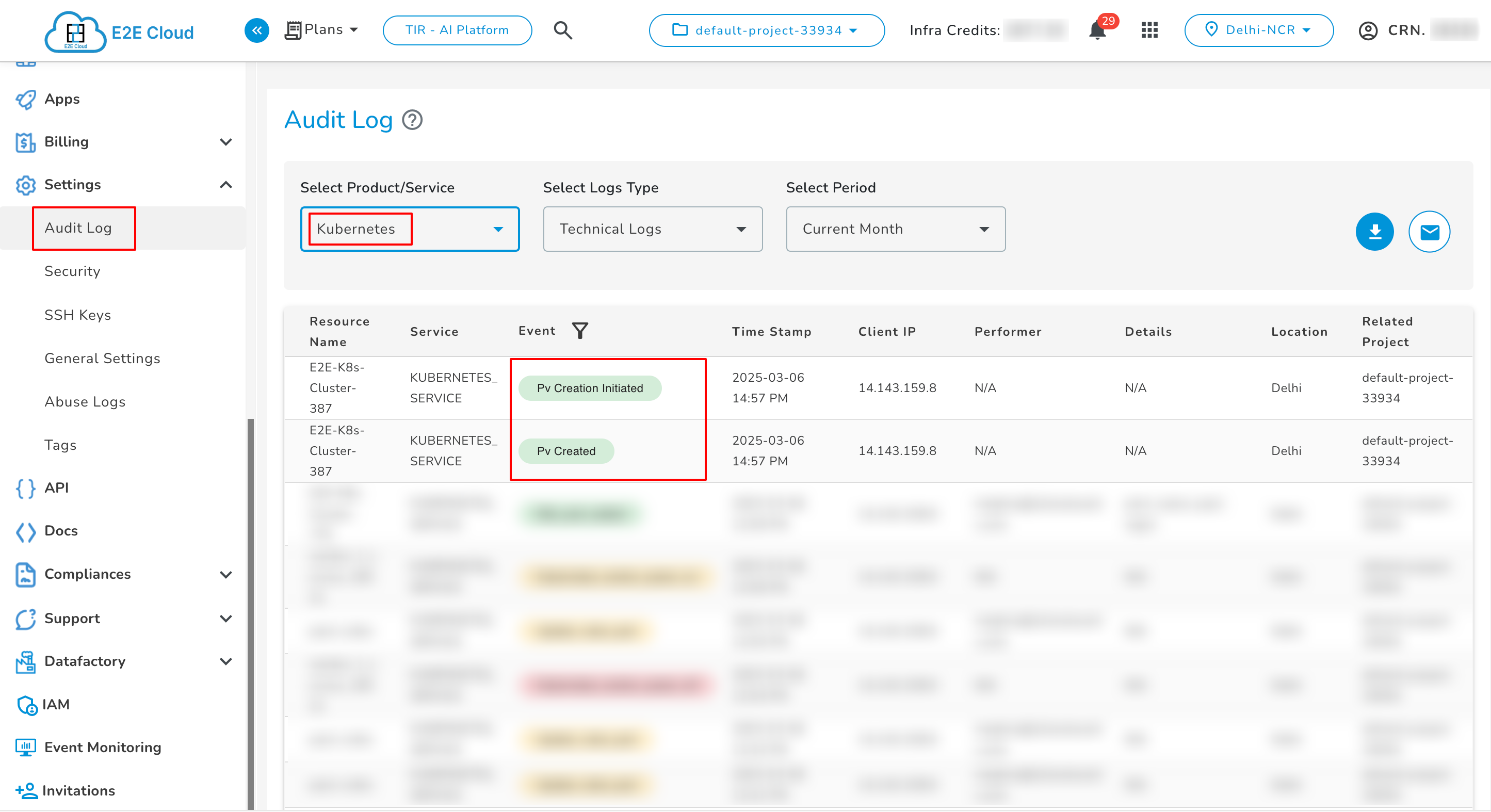1491x812 pixels.
Task: Open Security settings page
Action: pyautogui.click(x=72, y=271)
